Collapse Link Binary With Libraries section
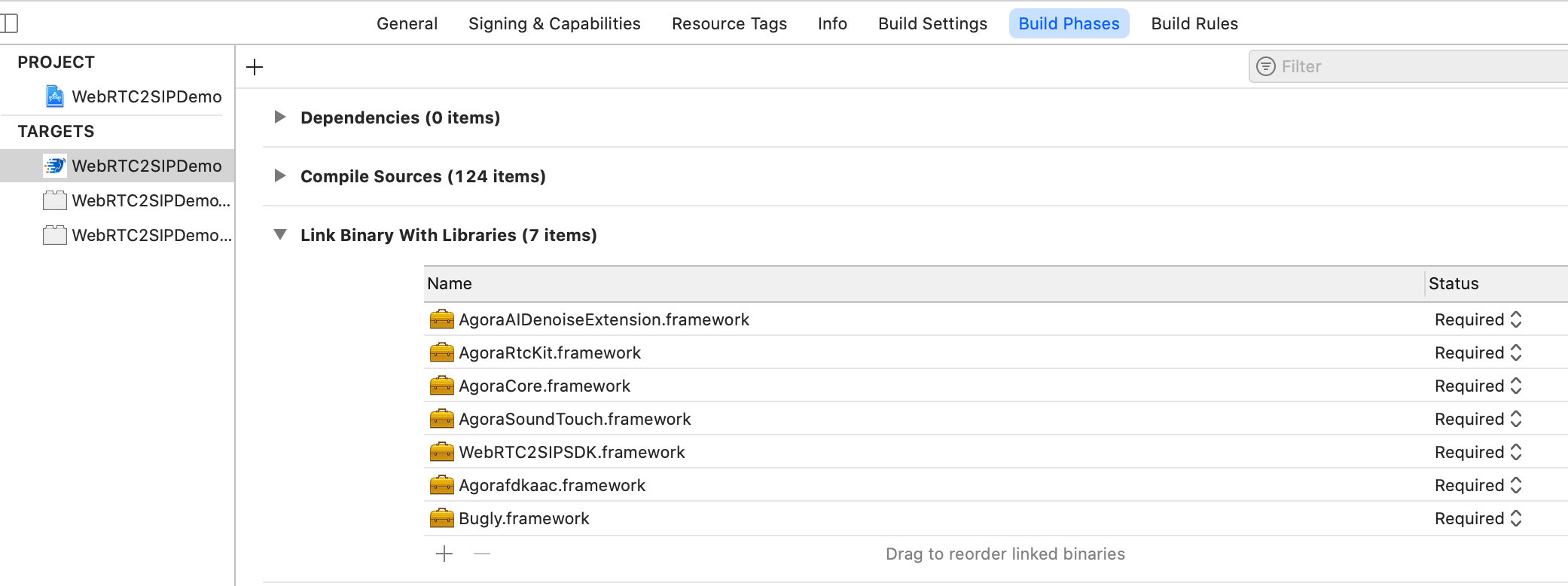Image resolution: width=1568 pixels, height=586 pixels. (280, 234)
